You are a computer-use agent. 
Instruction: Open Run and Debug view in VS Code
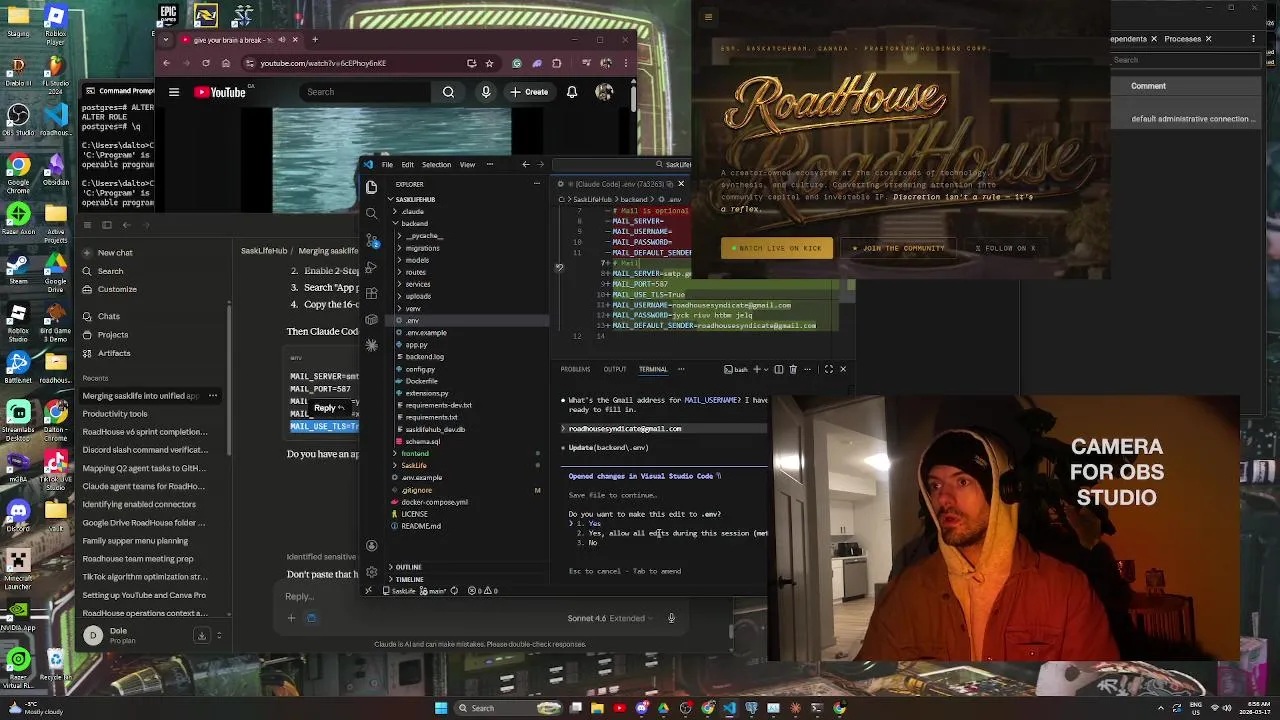[371, 267]
